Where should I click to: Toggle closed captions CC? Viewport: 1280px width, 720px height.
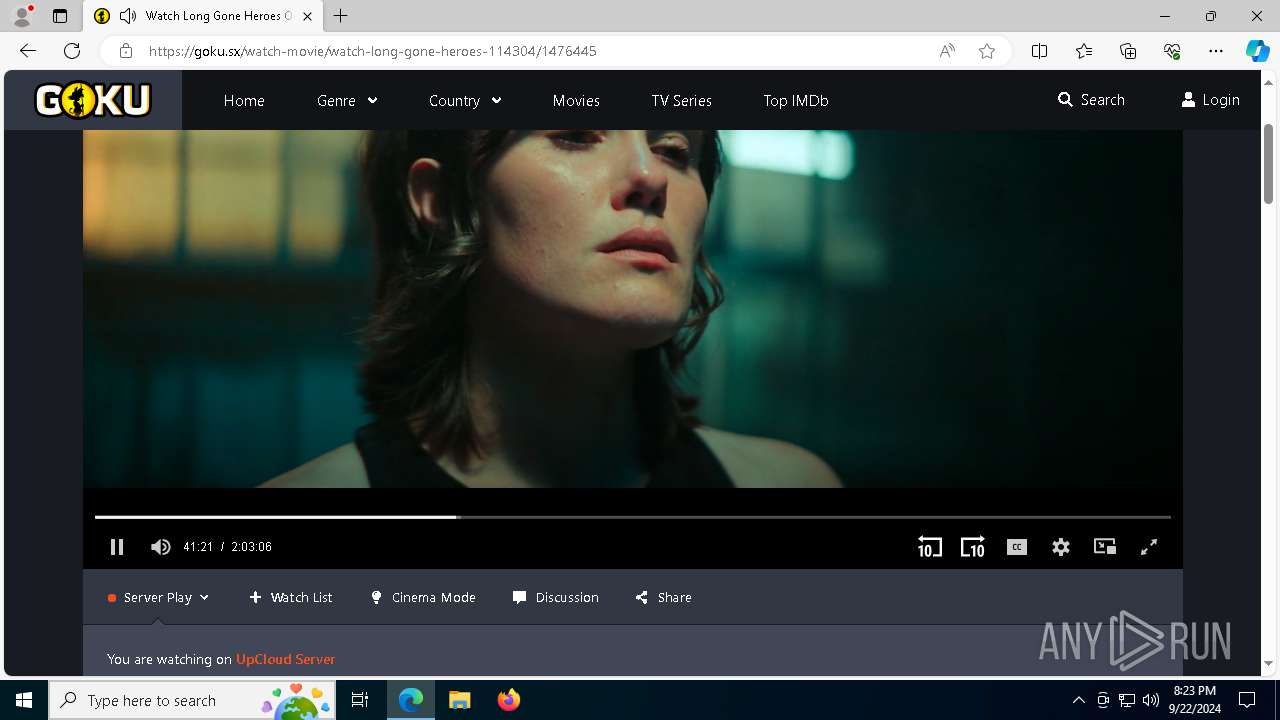tap(1017, 547)
